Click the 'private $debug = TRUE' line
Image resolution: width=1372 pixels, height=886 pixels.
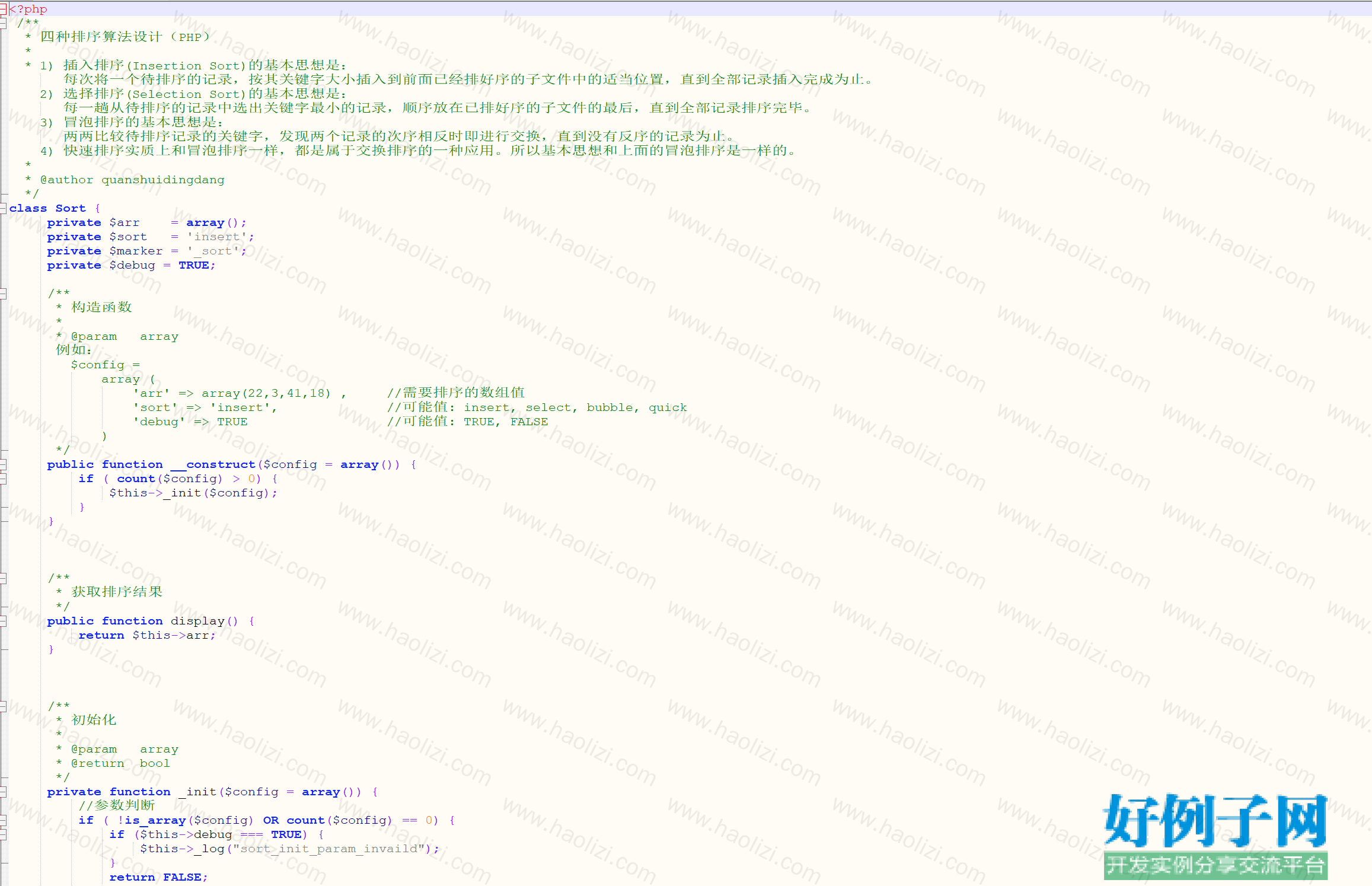pyautogui.click(x=131, y=265)
